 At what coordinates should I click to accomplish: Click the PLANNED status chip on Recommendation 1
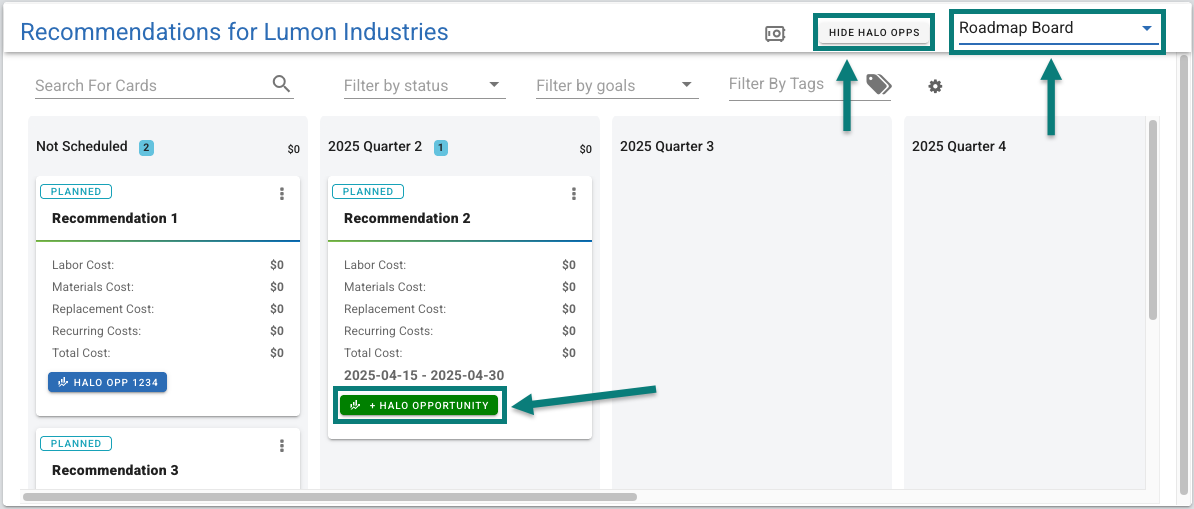click(75, 191)
